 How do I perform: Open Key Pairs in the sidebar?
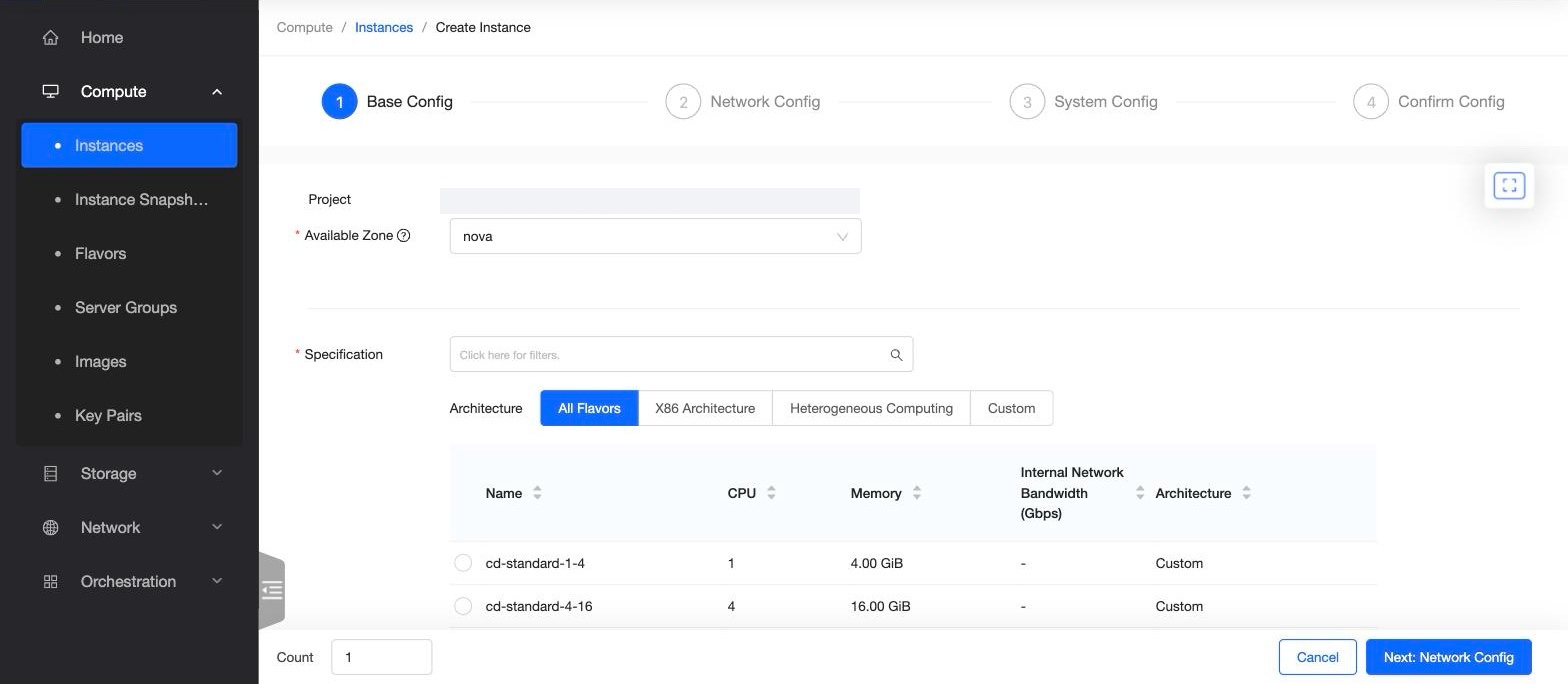click(x=129, y=415)
